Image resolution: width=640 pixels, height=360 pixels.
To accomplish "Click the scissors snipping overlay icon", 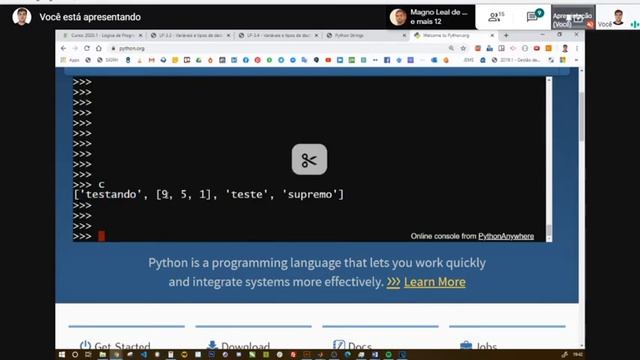I will (x=309, y=159).
